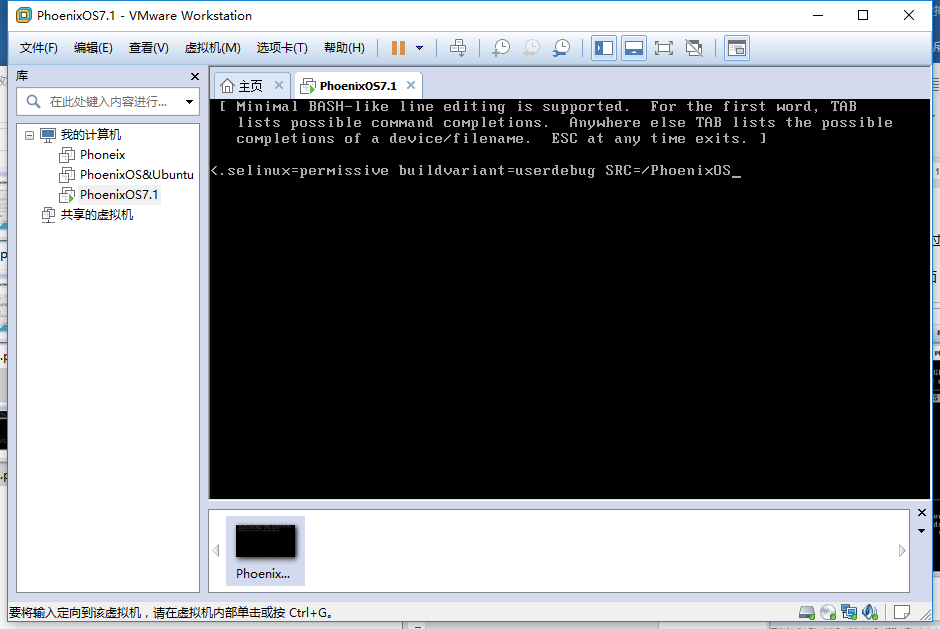Open the 选项卡(T) menu
This screenshot has width=940, height=629.
tap(282, 48)
